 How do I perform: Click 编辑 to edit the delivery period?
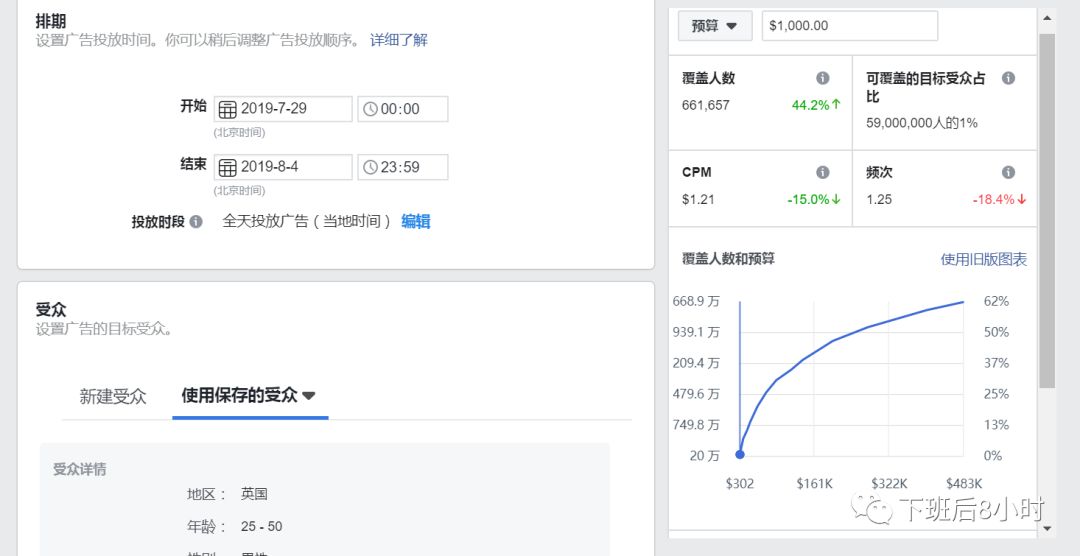point(416,221)
